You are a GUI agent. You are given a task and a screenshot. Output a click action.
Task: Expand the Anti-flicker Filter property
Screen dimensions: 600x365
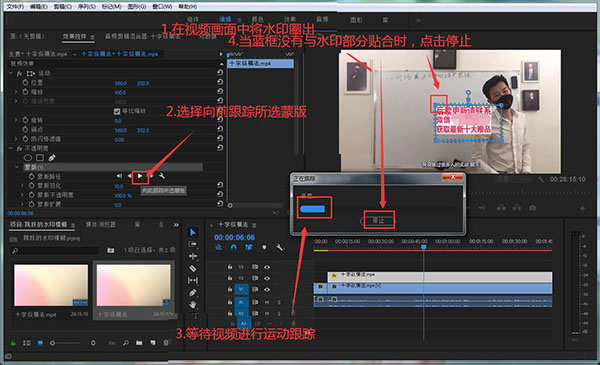coord(16,139)
